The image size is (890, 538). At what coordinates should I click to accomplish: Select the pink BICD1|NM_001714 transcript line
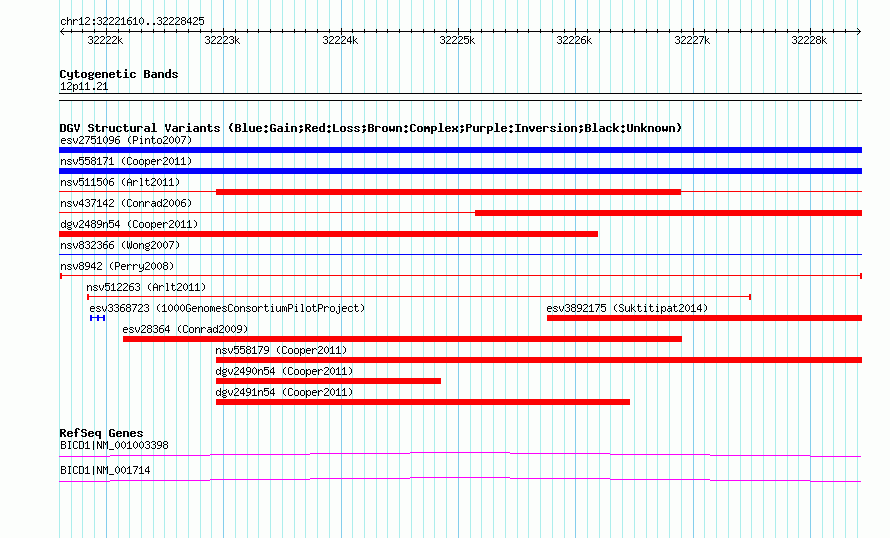tap(460, 480)
